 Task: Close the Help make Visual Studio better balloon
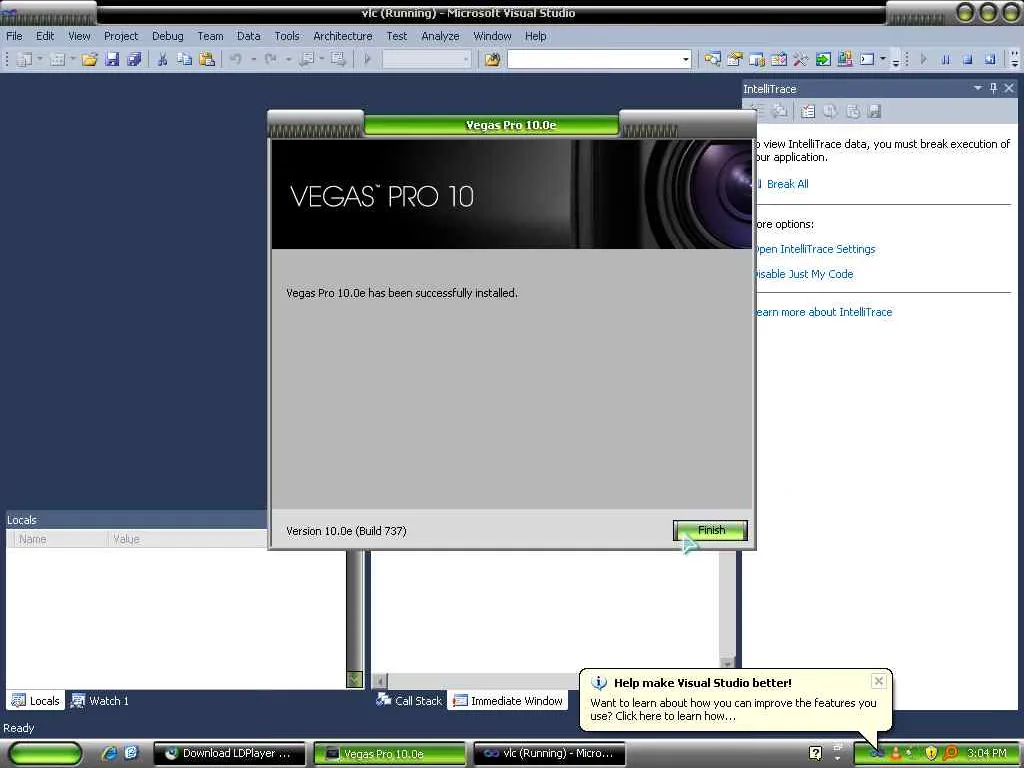(878, 681)
